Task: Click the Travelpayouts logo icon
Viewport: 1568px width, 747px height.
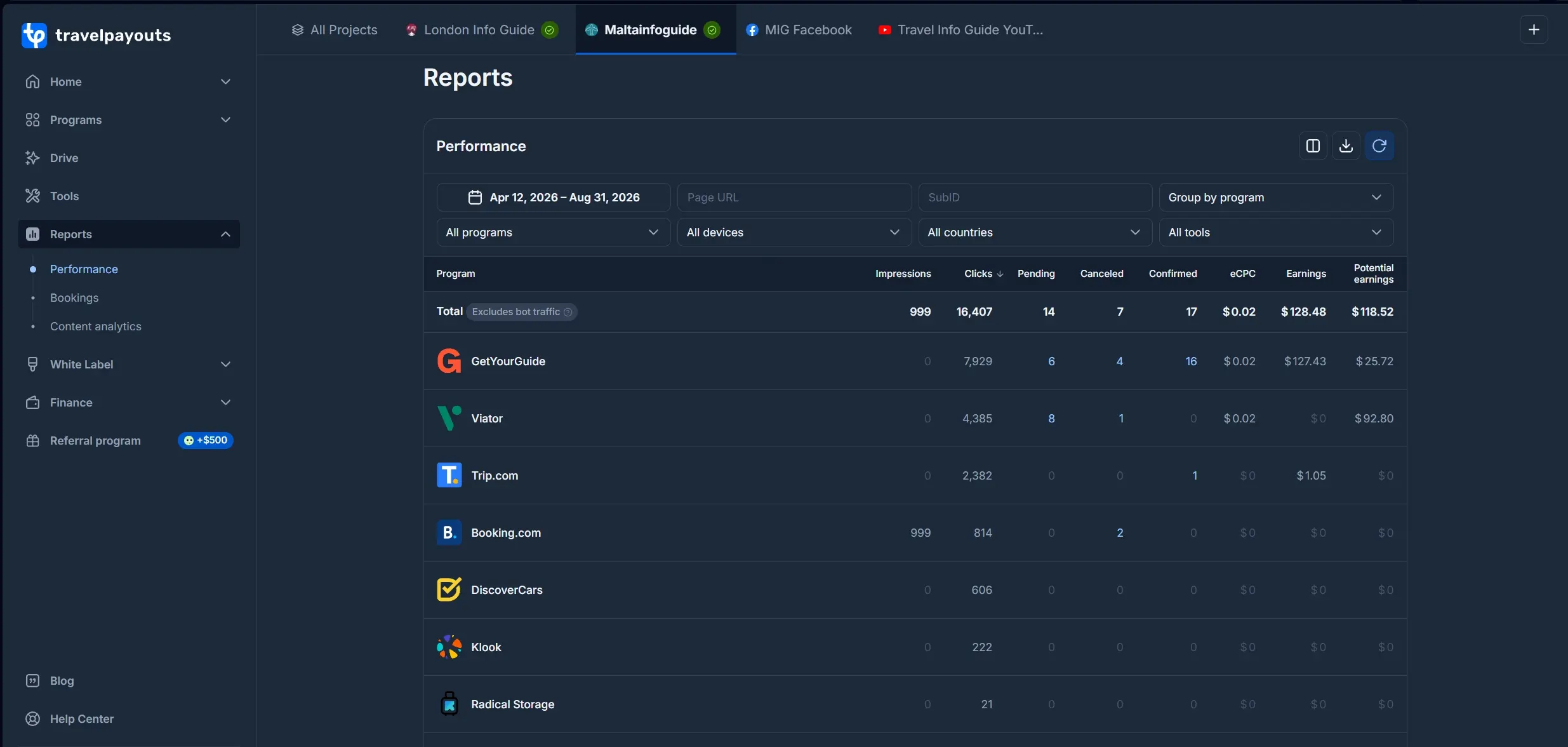Action: coord(34,36)
